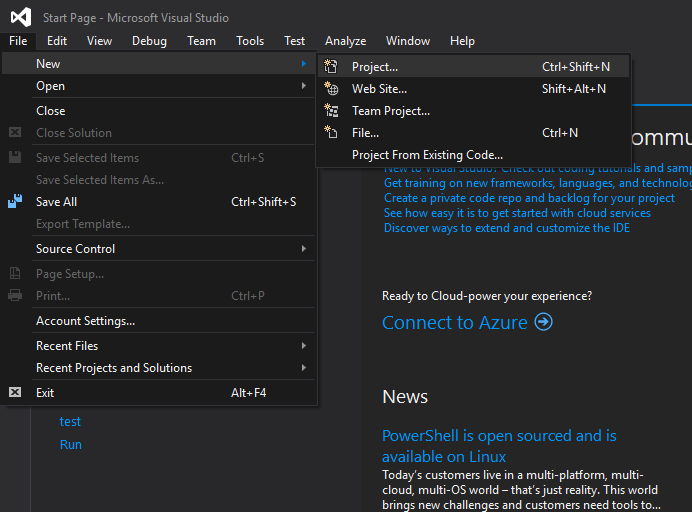Image resolution: width=692 pixels, height=512 pixels.
Task: Click the Save All disk icon
Action: pyautogui.click(x=15, y=201)
